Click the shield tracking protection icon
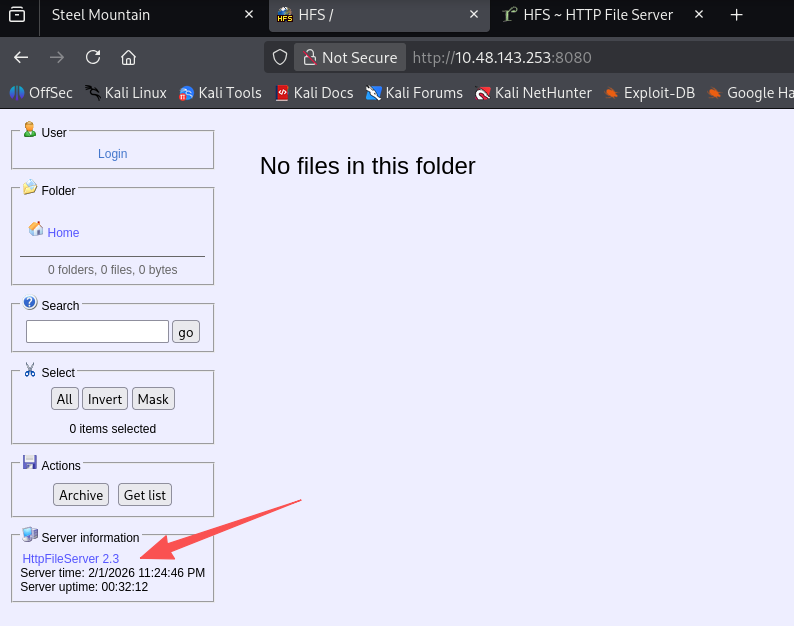794x626 pixels. (281, 57)
